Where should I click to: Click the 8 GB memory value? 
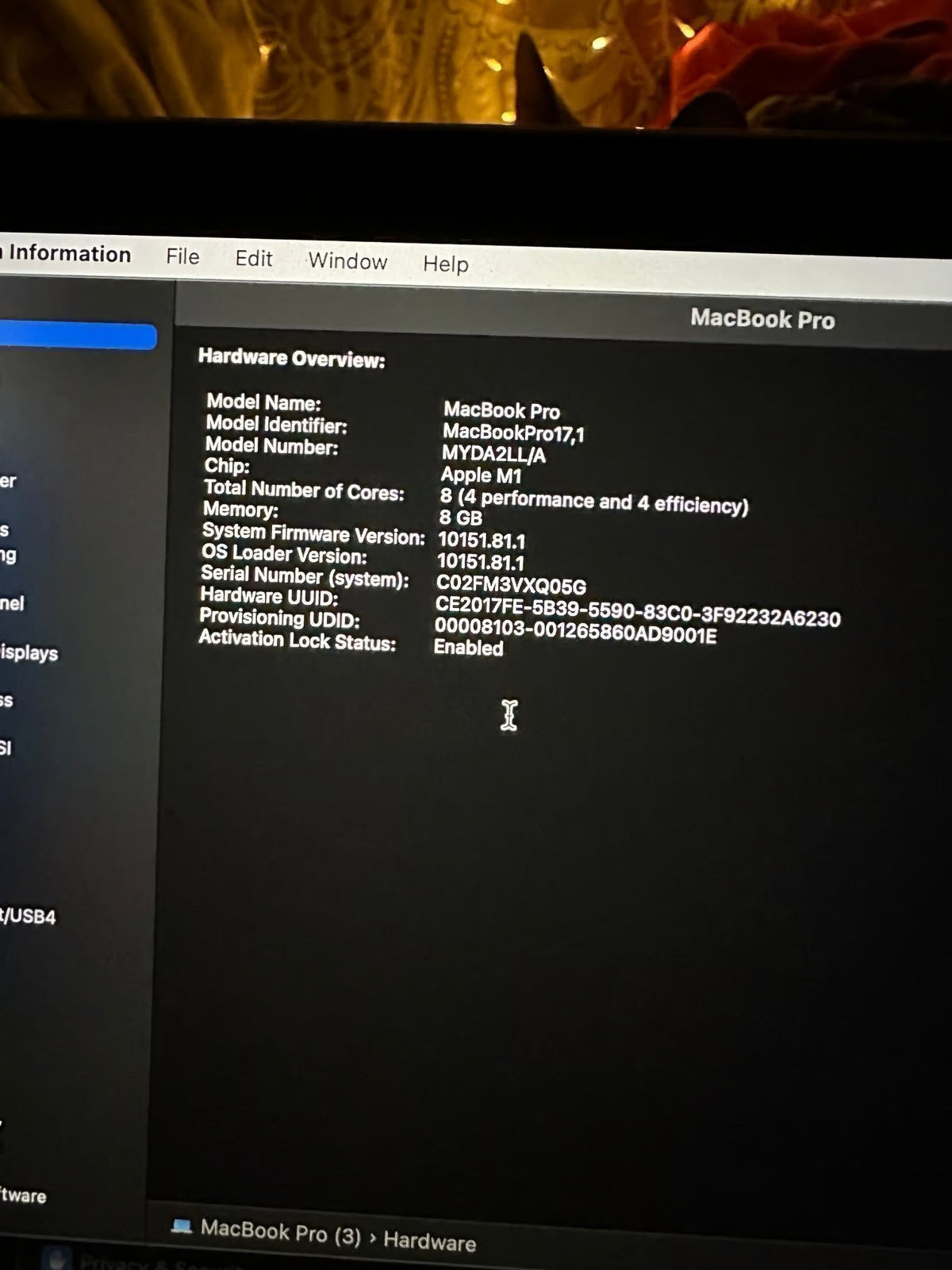(x=460, y=518)
